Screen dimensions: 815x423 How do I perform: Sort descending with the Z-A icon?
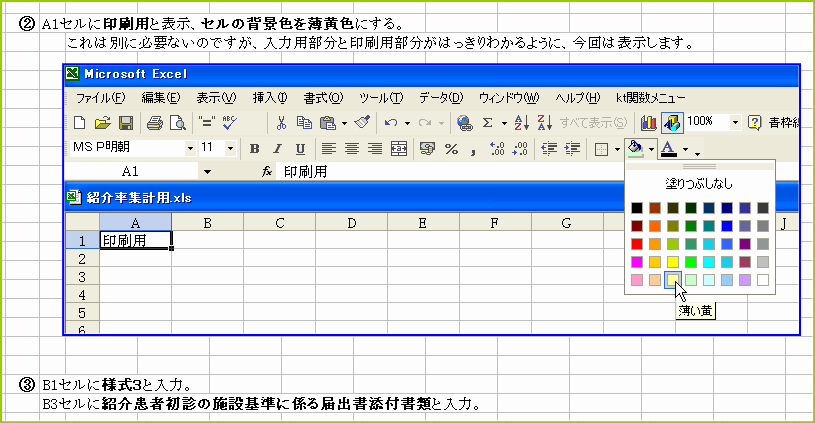[x=544, y=123]
